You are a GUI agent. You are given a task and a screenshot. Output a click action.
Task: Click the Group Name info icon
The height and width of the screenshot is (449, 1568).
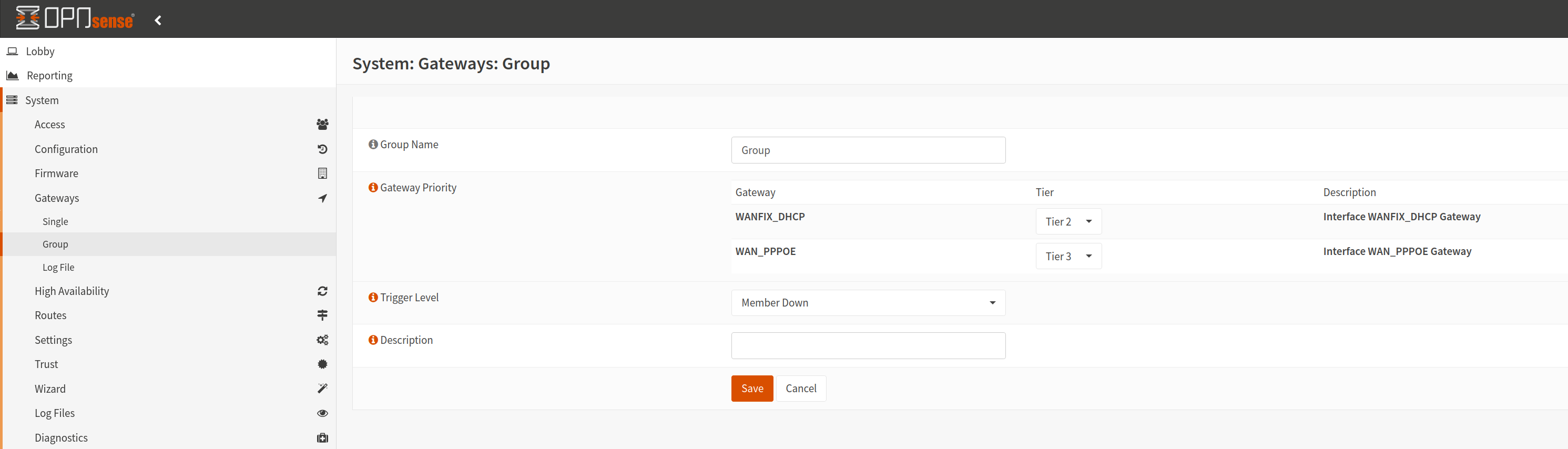372,144
